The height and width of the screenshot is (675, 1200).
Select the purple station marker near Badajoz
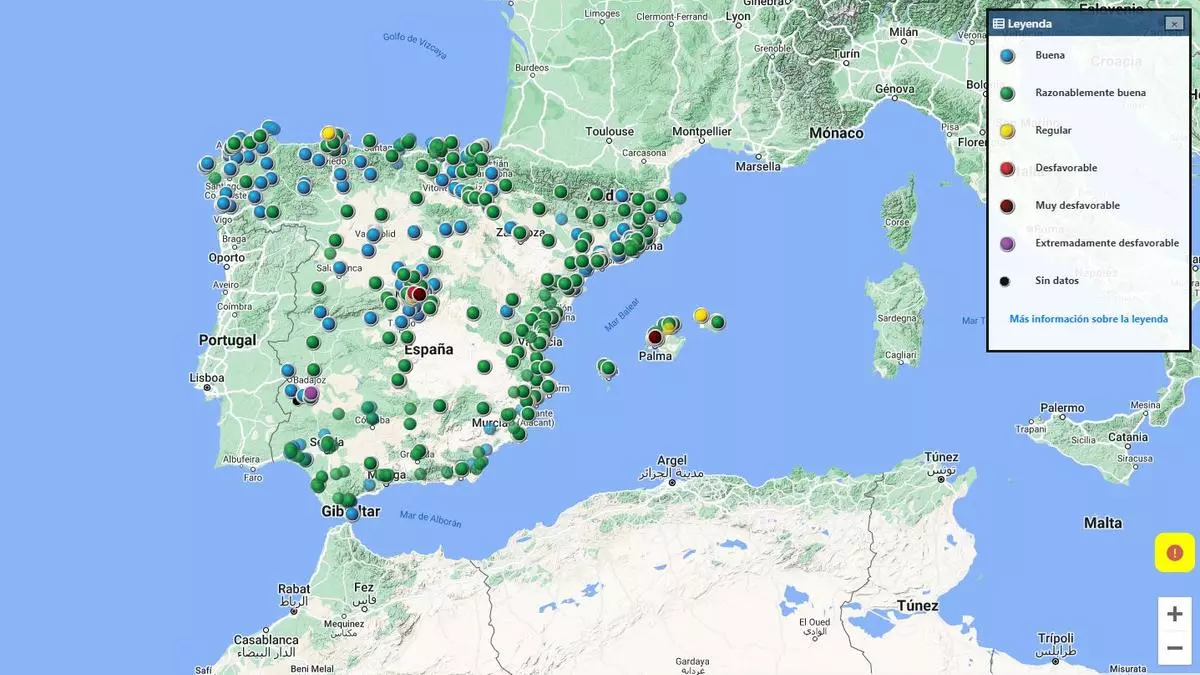click(x=310, y=393)
